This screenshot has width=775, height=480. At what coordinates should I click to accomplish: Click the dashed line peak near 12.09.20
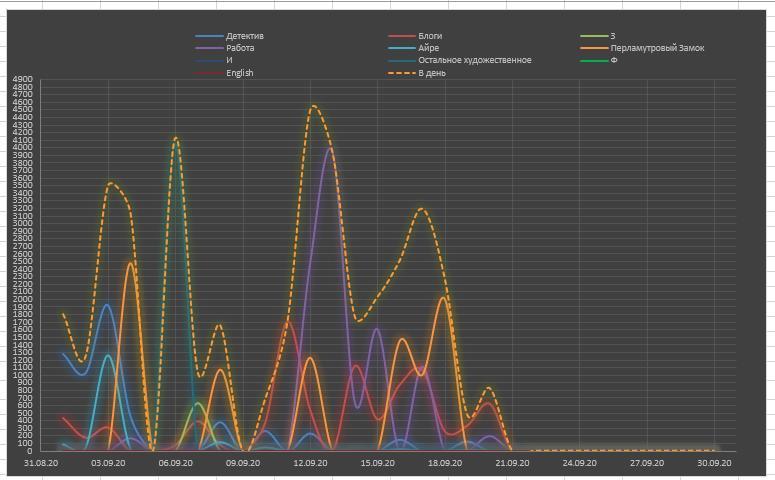(314, 106)
